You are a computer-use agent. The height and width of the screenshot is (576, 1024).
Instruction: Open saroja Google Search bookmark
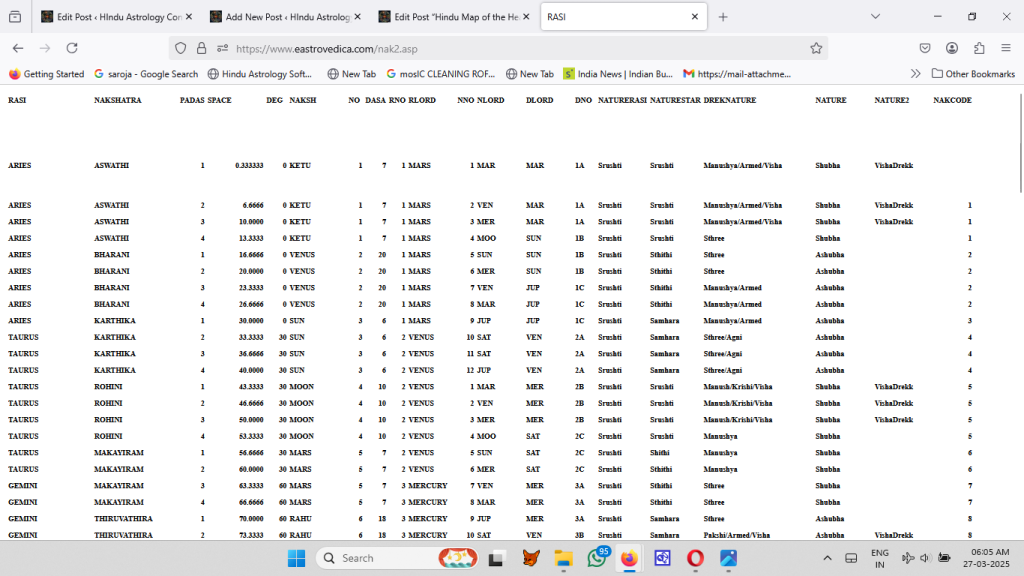146,74
